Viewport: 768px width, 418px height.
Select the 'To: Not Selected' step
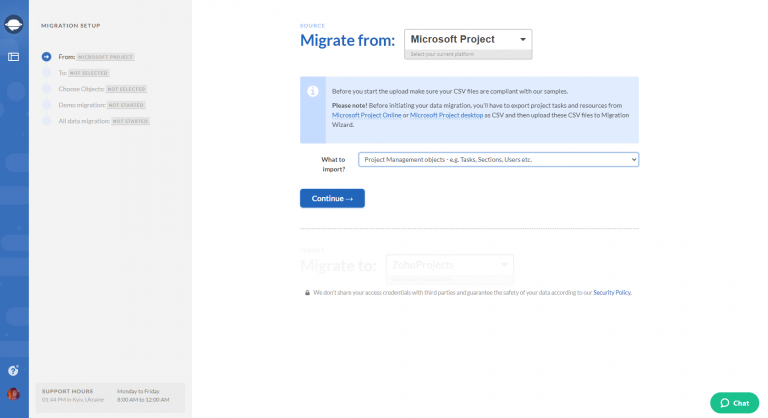(84, 73)
